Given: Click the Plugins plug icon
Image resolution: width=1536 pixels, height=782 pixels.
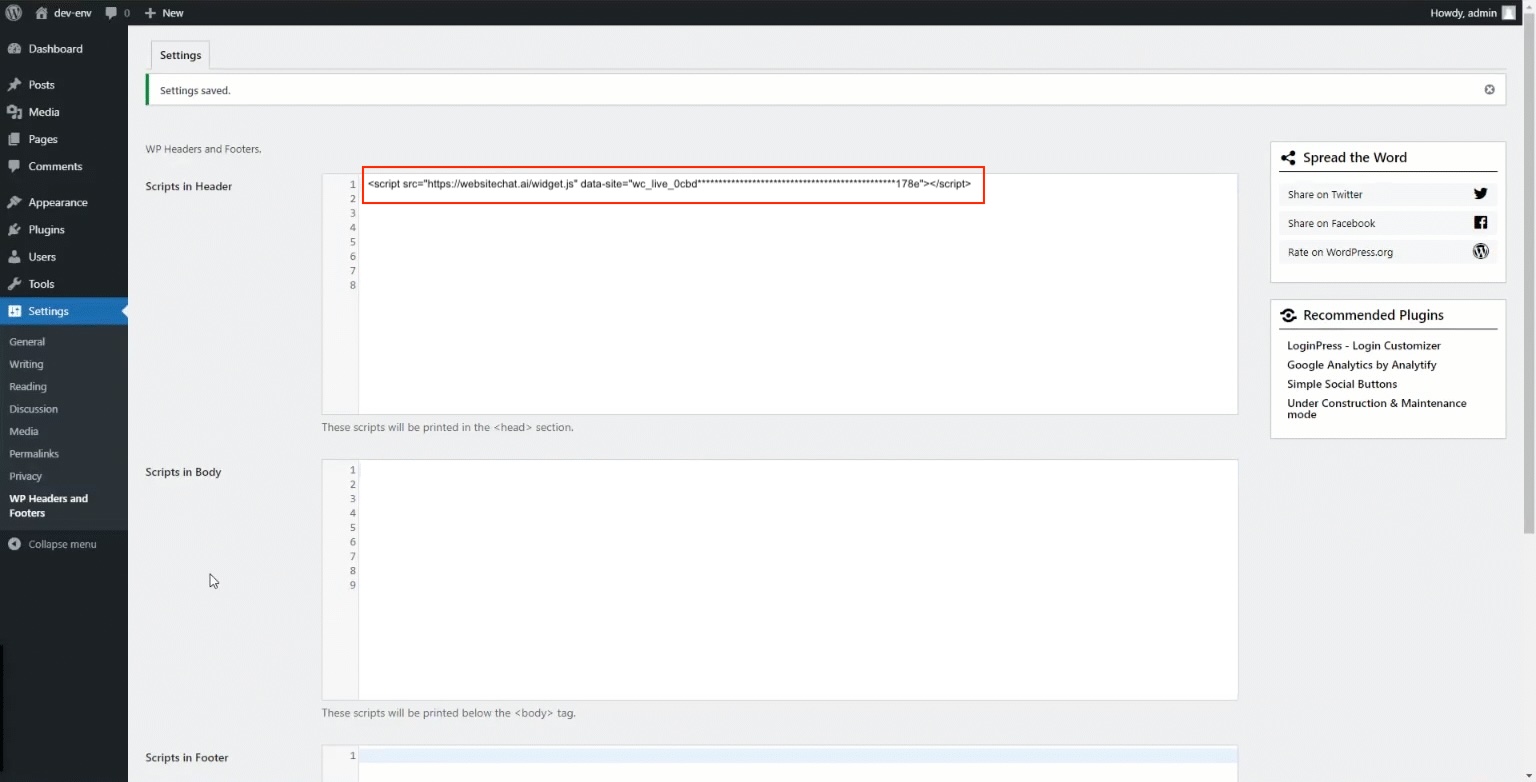Looking at the screenshot, I should click(x=14, y=229).
